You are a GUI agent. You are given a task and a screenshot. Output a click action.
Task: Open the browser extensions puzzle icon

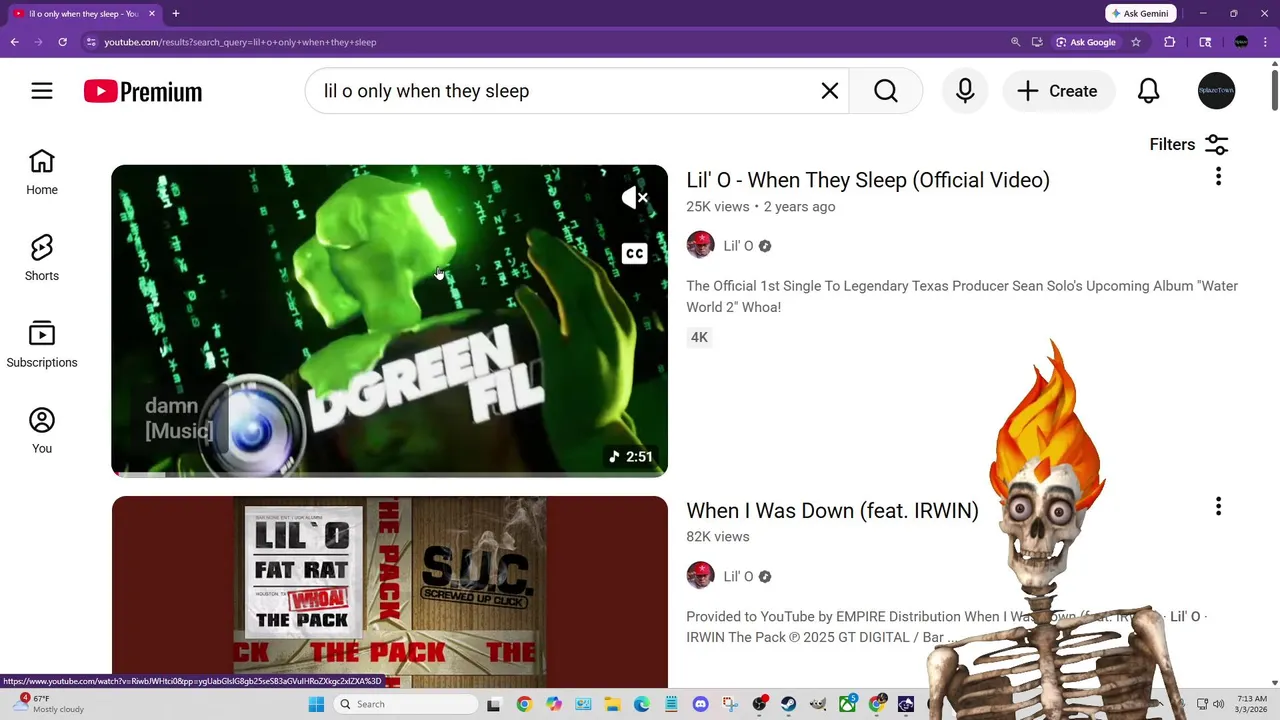click(x=1169, y=42)
